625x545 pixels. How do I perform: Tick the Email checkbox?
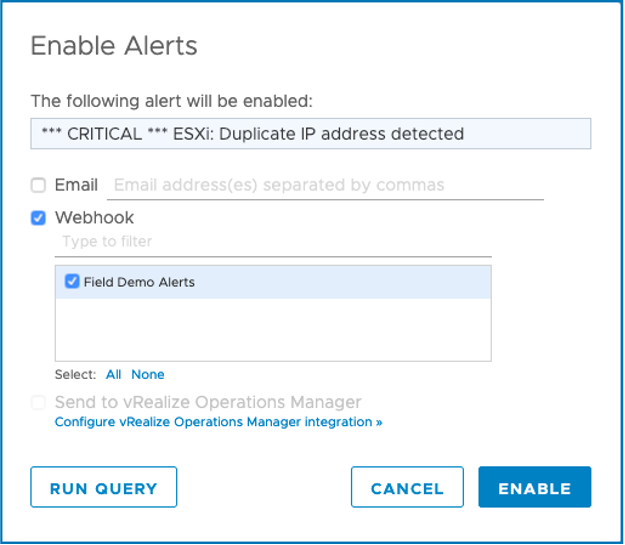[x=38, y=185]
